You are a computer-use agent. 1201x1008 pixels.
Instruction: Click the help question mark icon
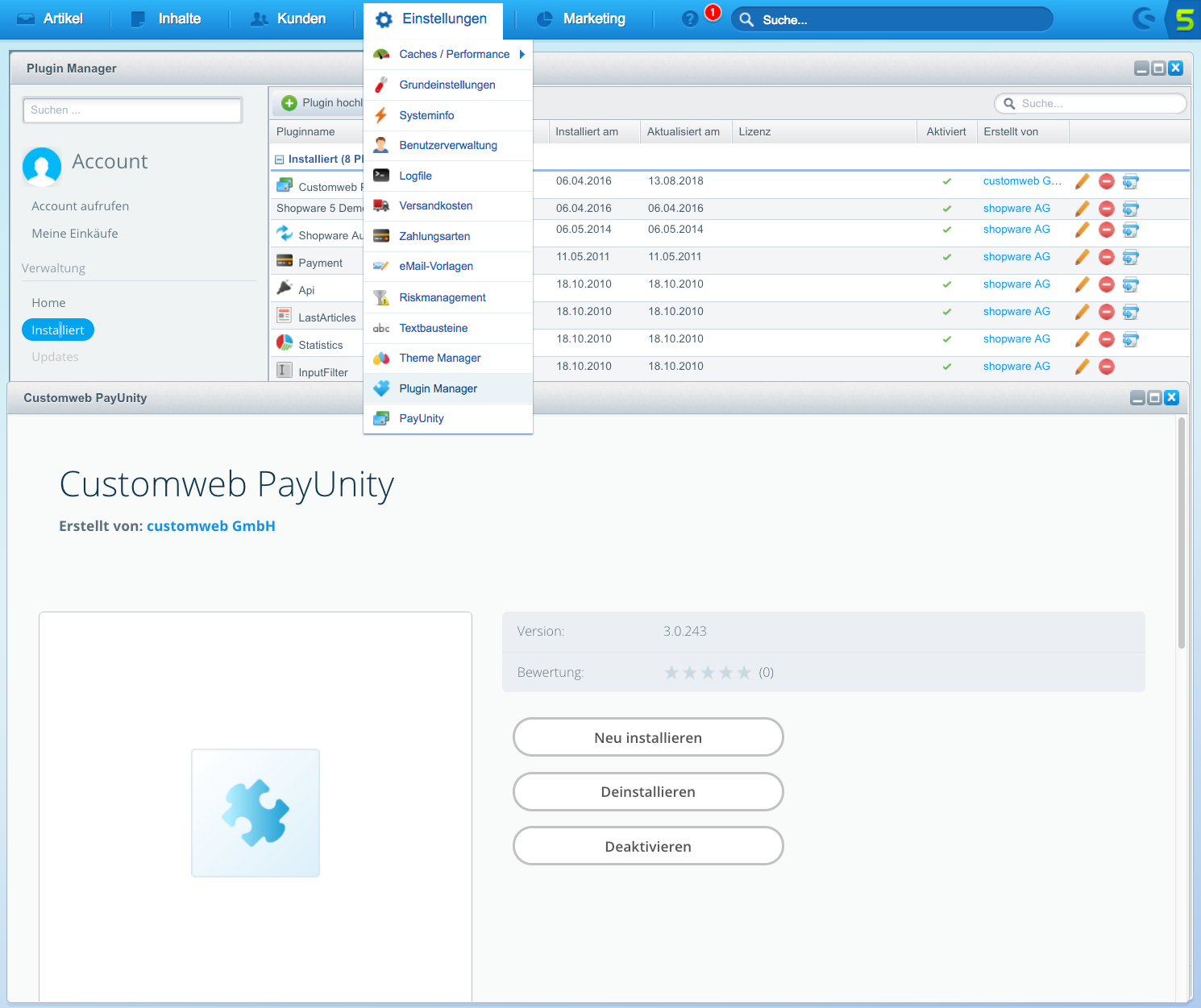point(690,19)
